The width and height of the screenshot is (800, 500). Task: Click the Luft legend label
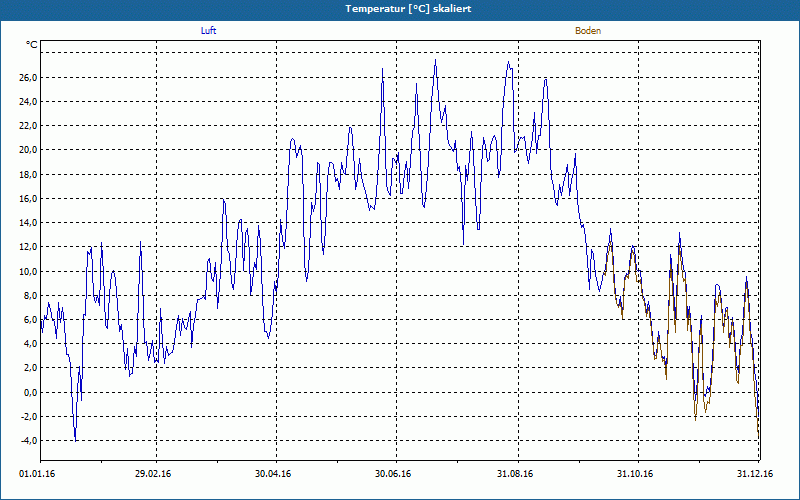coord(208,31)
